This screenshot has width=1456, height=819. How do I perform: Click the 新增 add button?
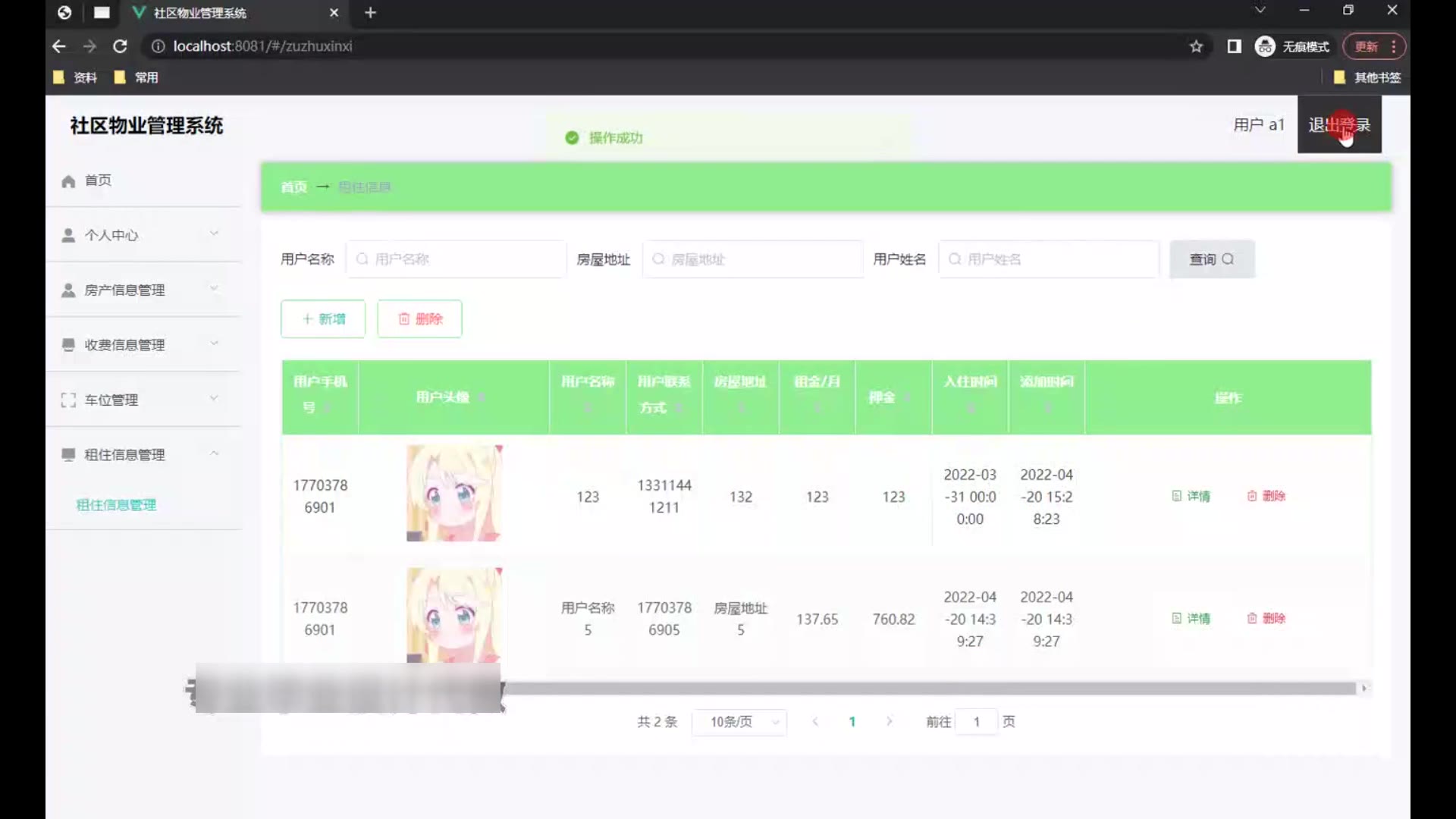pos(323,319)
